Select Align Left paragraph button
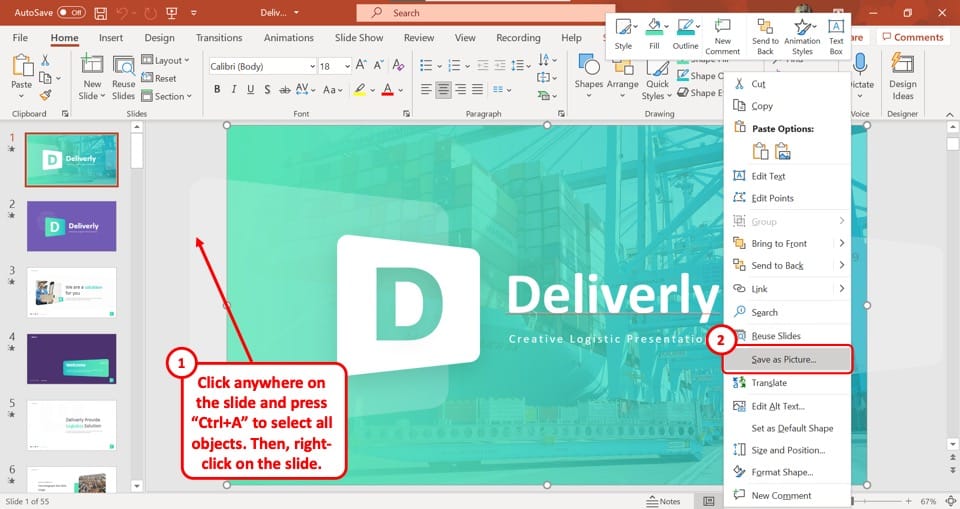960x509 pixels. (x=426, y=89)
